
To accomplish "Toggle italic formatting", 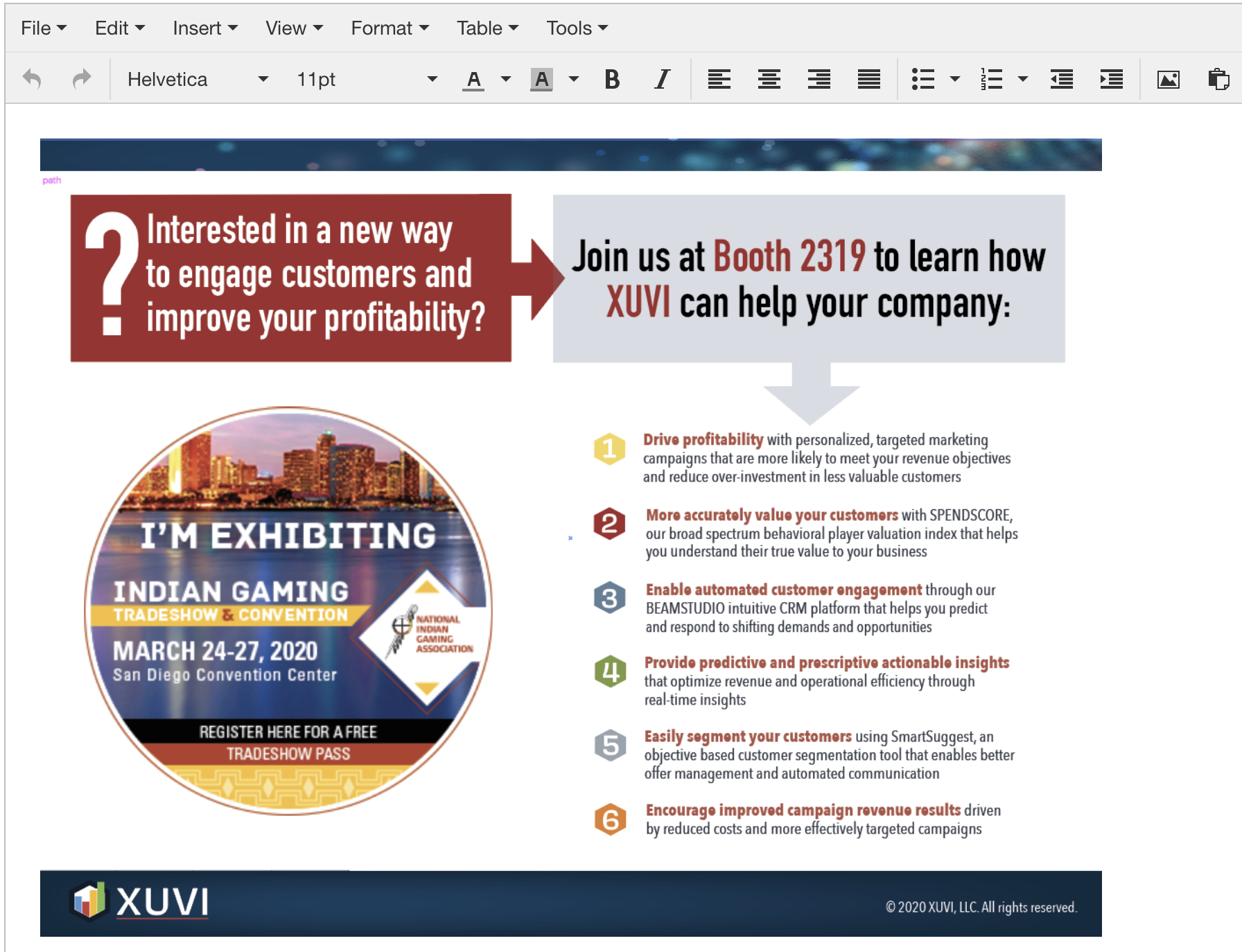I will point(662,80).
